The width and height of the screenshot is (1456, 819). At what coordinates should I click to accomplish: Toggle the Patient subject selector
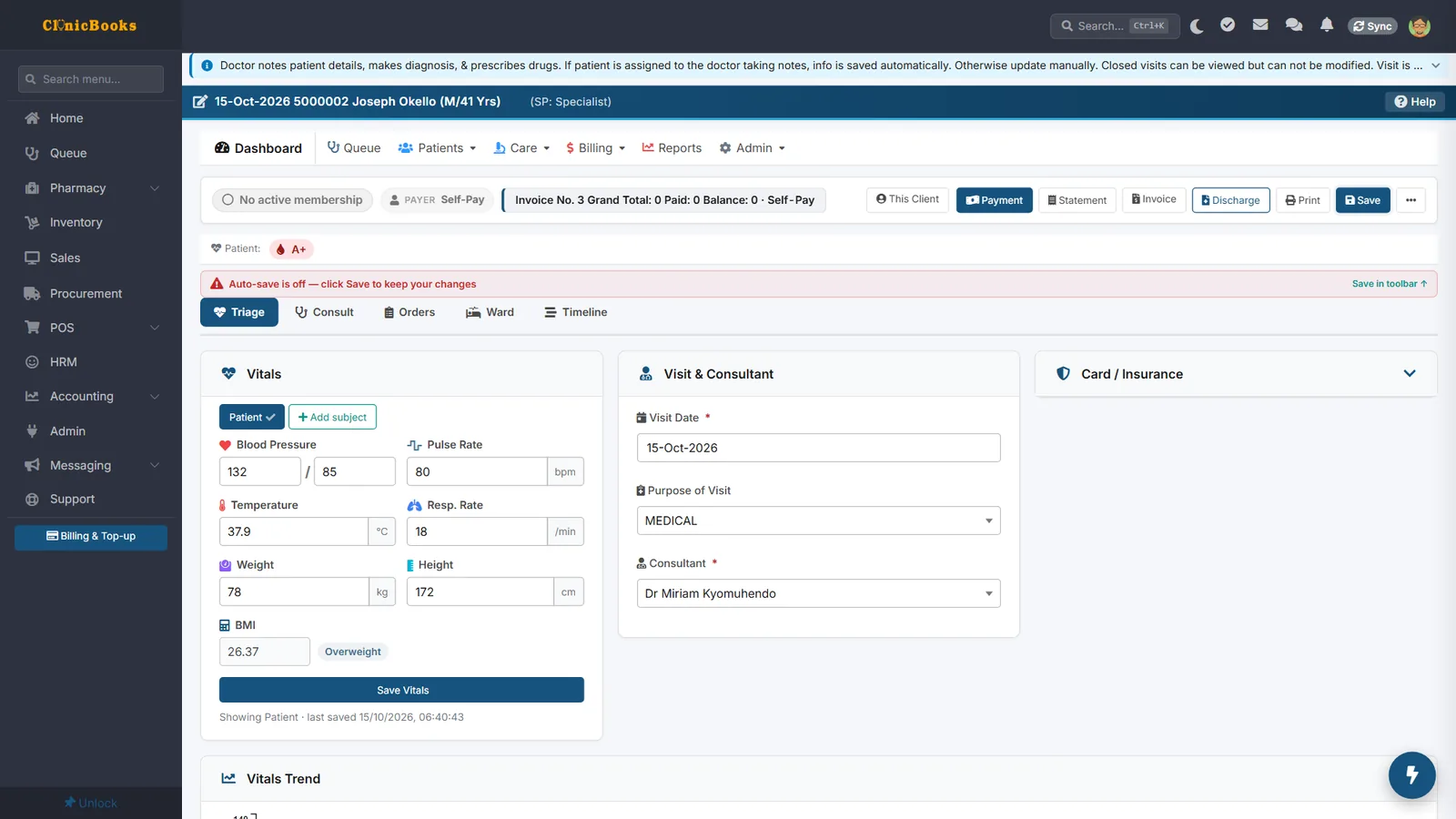pyautogui.click(x=252, y=417)
